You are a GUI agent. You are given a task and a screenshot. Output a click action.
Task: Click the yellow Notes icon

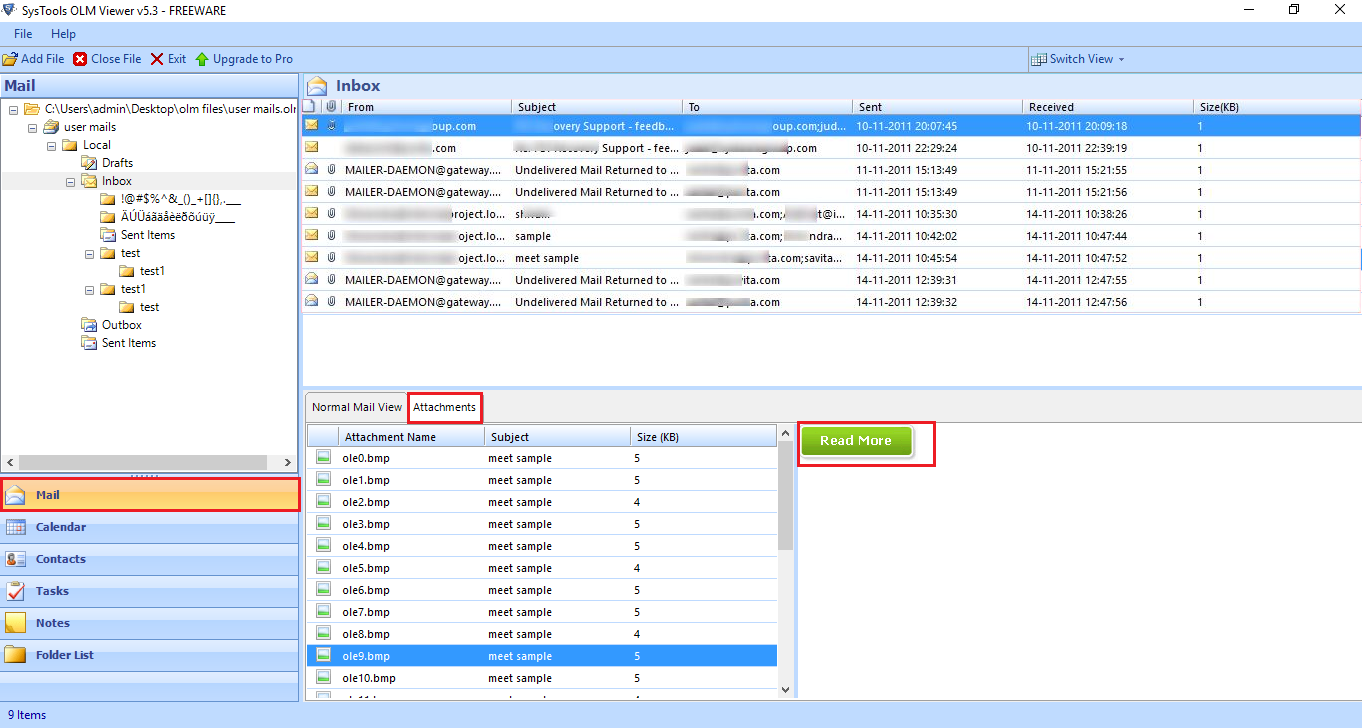tap(16, 623)
